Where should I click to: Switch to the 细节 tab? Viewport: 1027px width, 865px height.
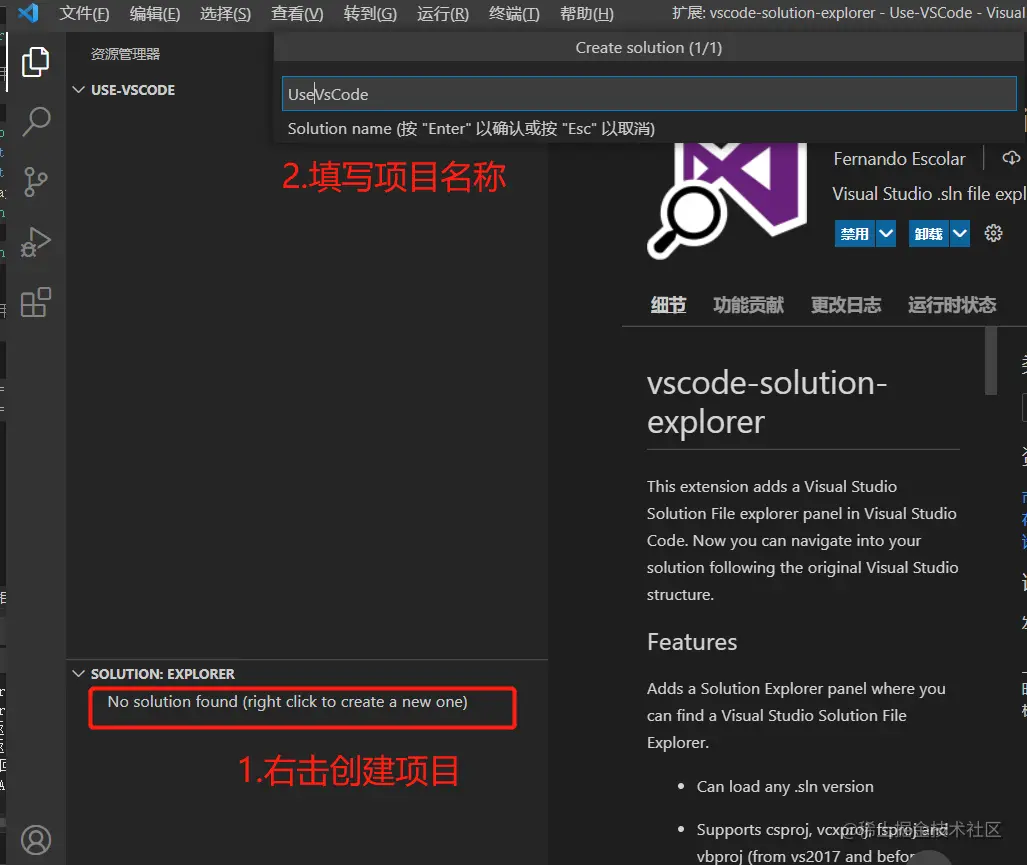(x=668, y=304)
